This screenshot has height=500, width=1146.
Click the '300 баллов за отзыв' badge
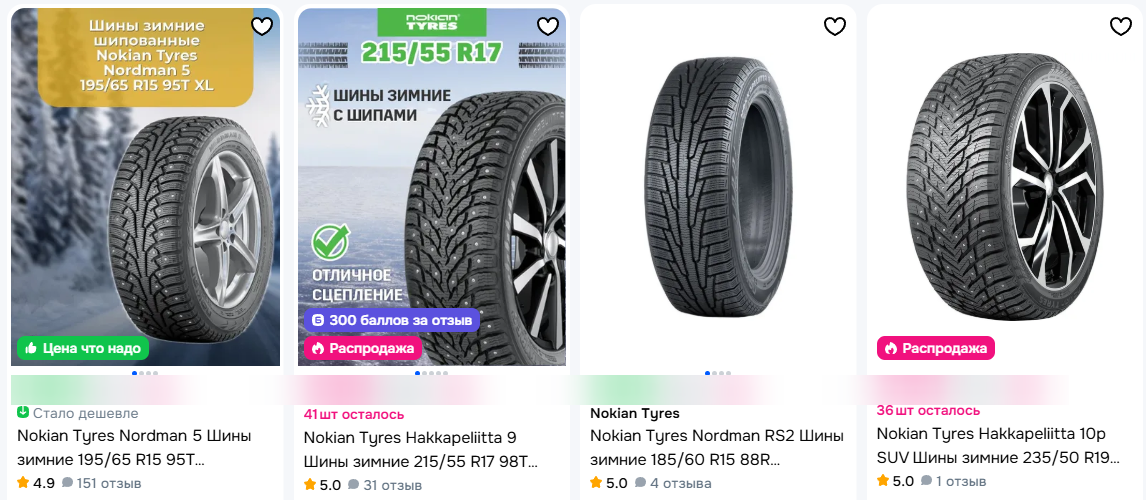coord(392,320)
